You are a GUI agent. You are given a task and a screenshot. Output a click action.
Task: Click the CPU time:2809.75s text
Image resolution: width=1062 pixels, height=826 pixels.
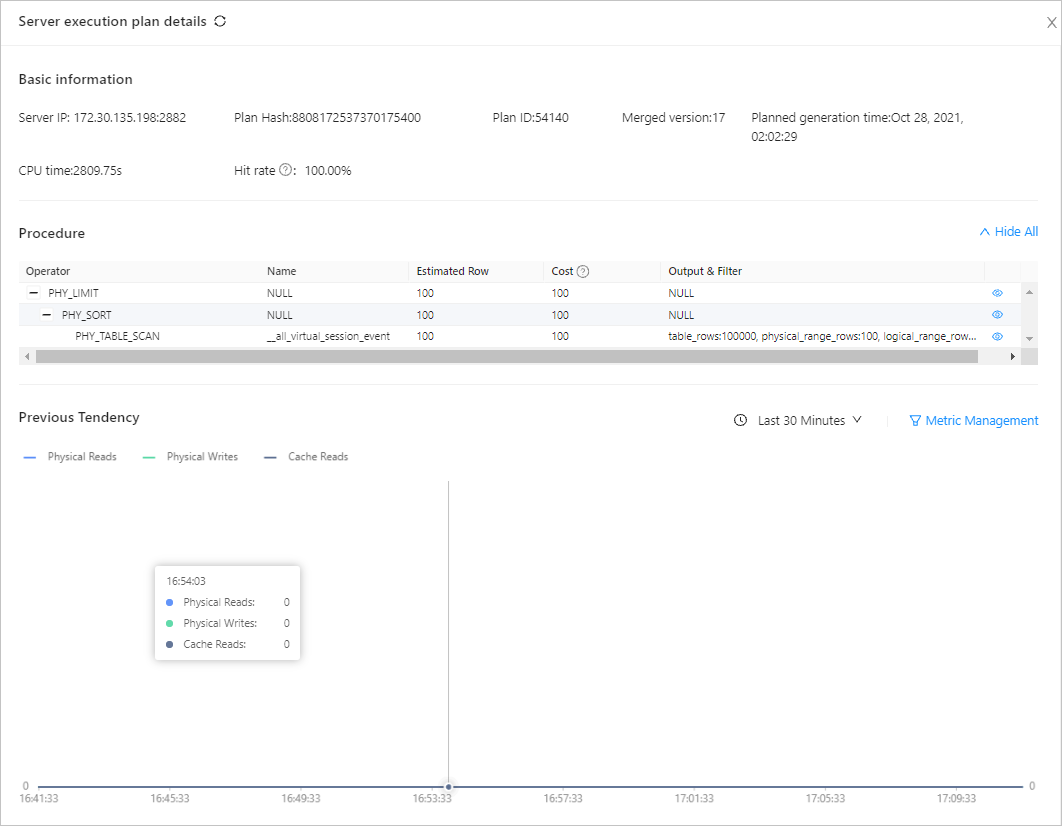click(70, 171)
